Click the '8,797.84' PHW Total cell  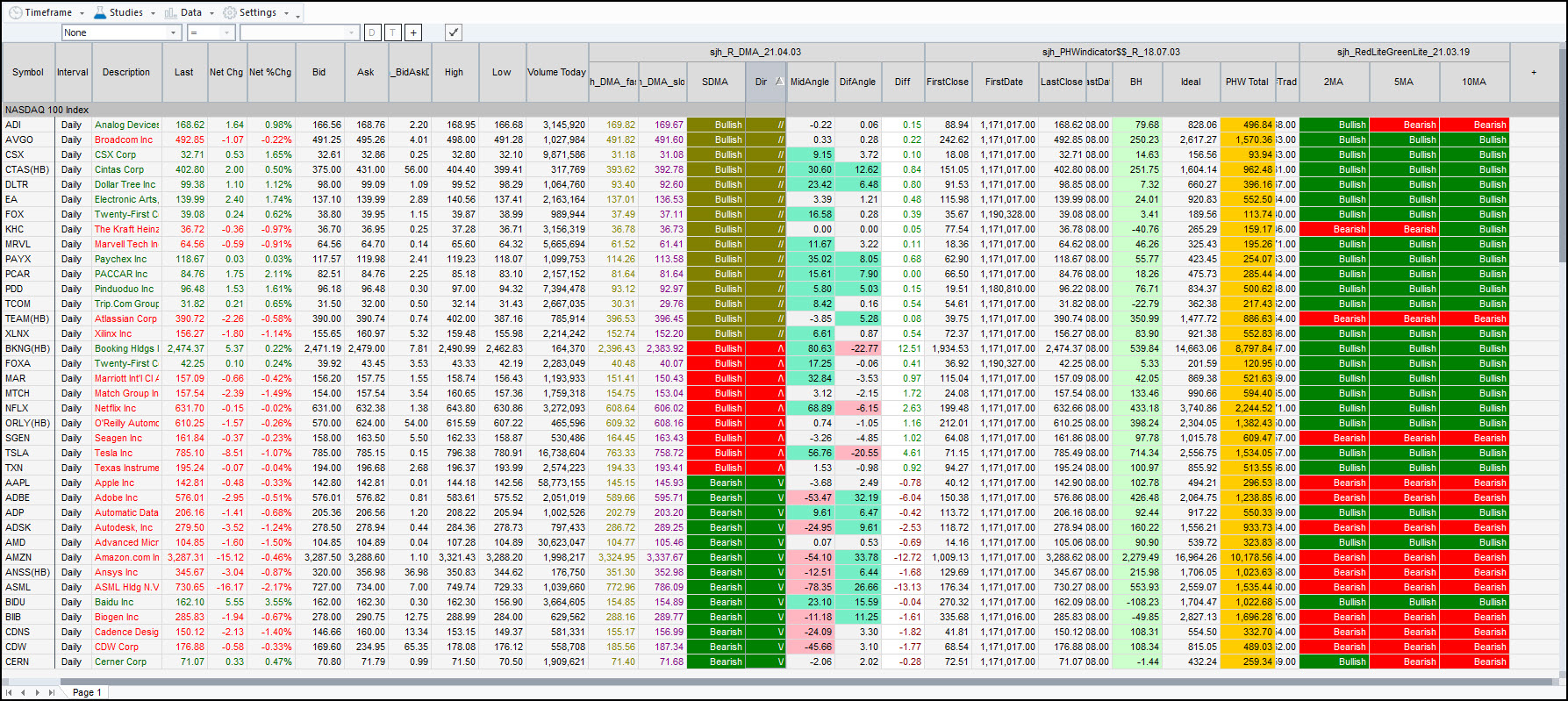pyautogui.click(x=1247, y=348)
